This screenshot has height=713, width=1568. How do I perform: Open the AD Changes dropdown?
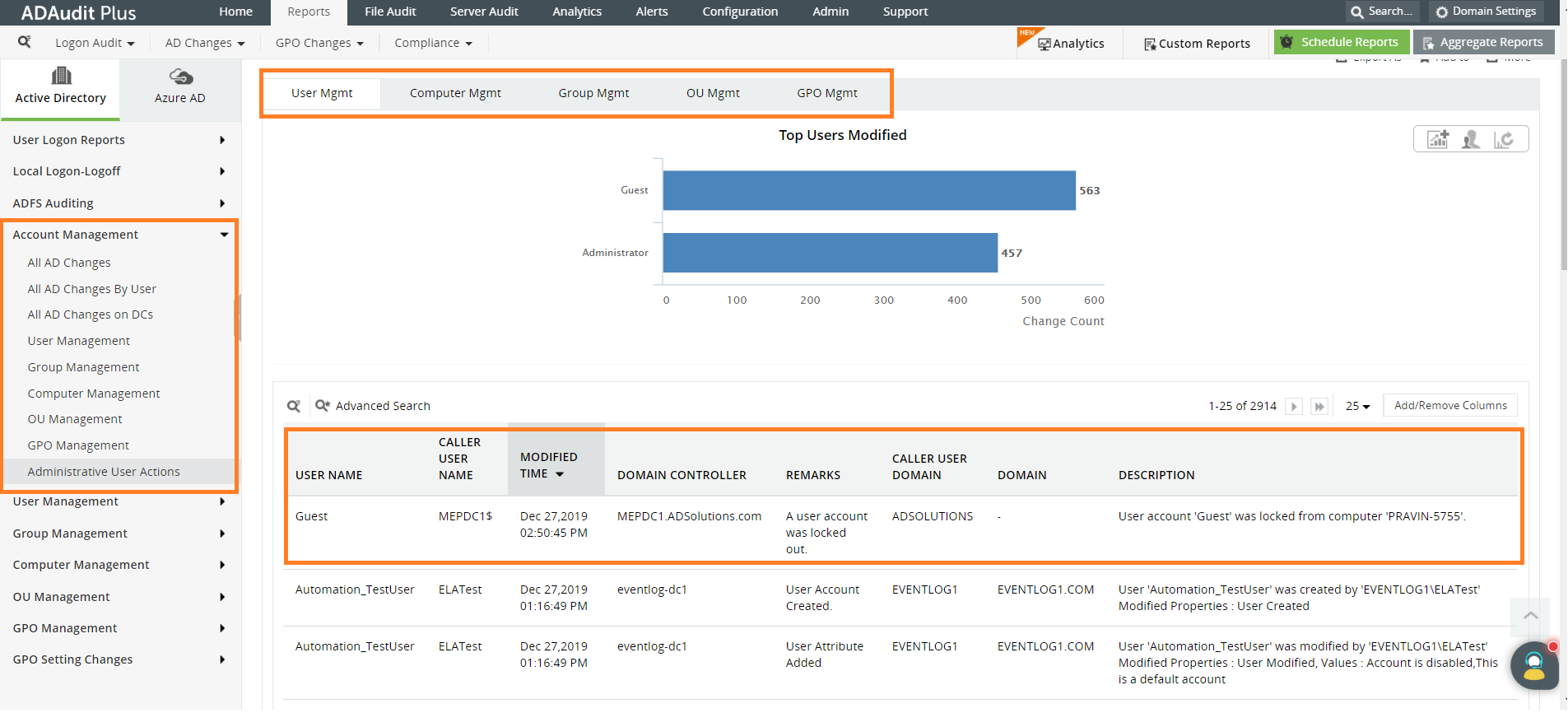205,43
